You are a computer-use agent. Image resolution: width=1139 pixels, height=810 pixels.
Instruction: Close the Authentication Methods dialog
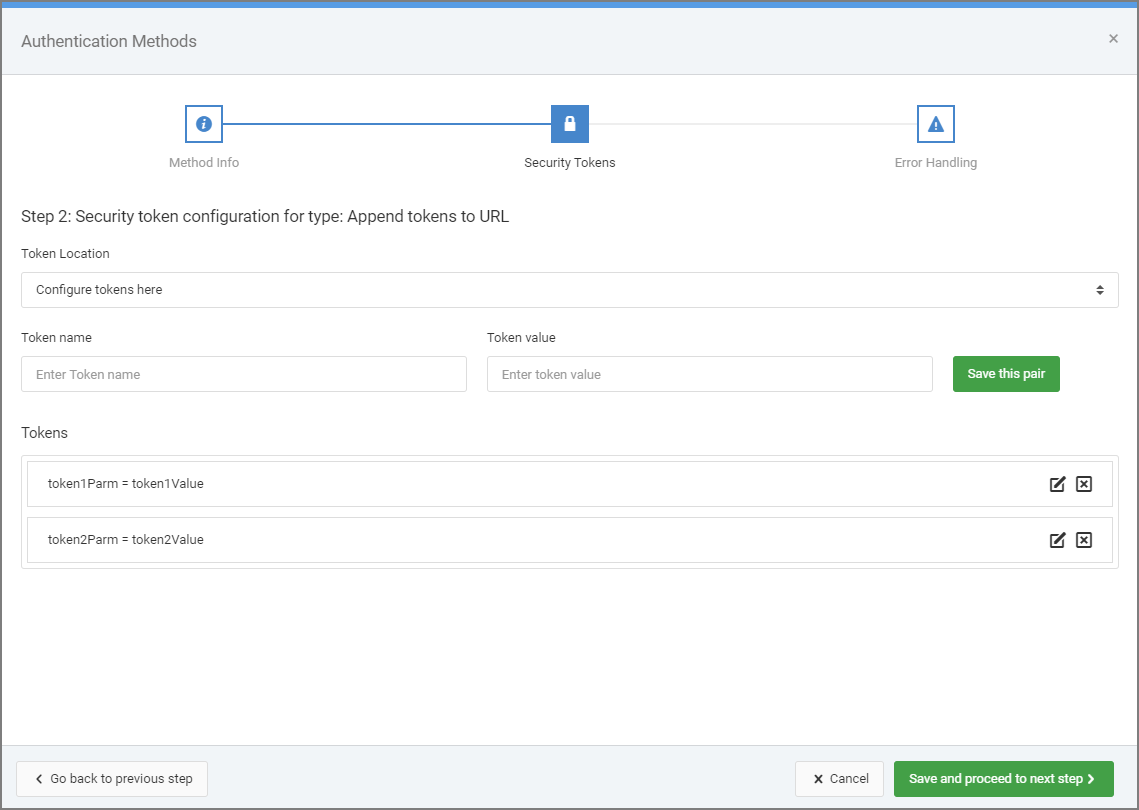(1113, 39)
